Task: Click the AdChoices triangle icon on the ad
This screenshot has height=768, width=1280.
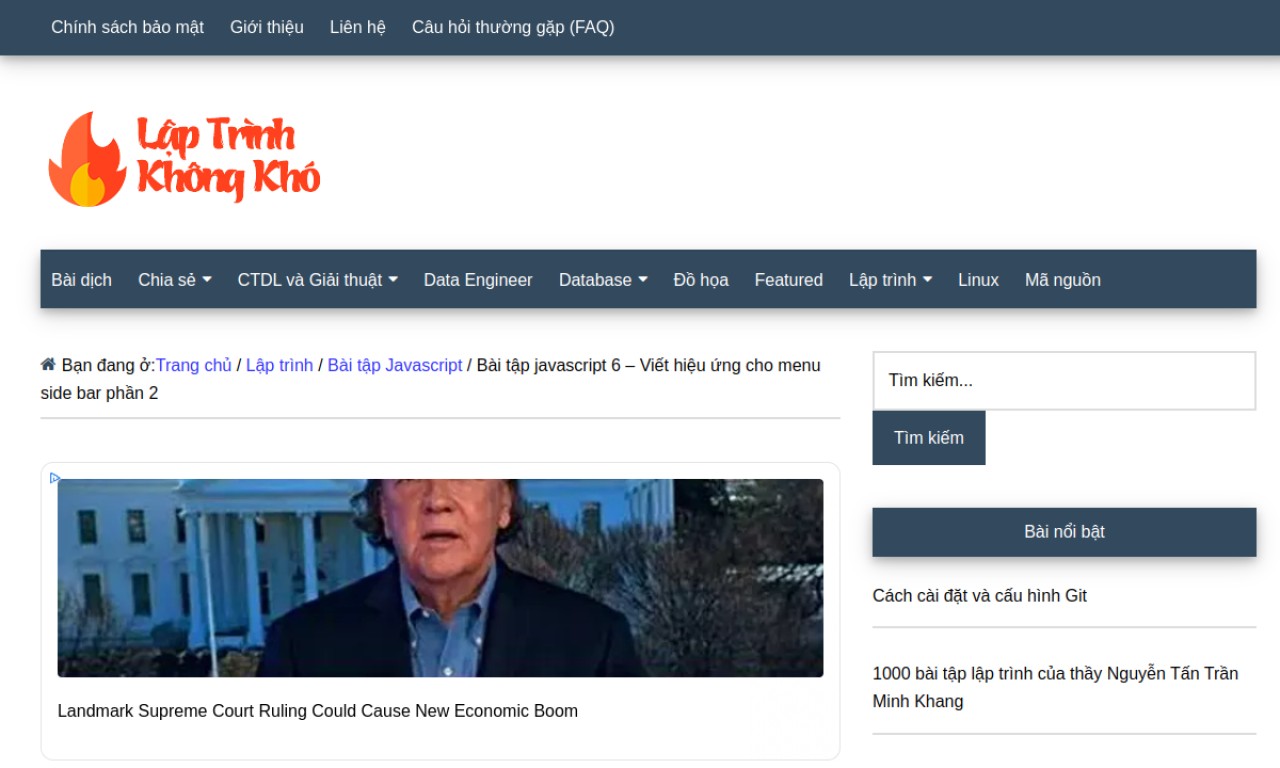Action: pos(55,478)
